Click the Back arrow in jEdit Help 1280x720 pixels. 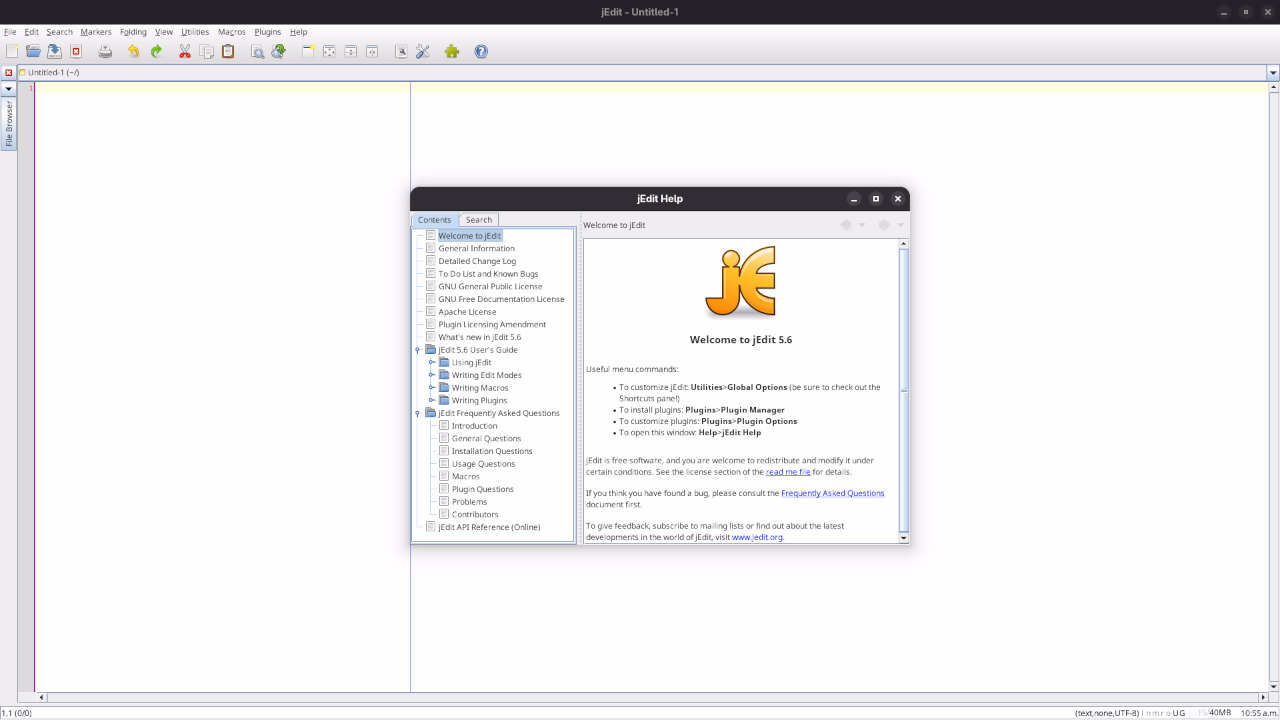click(x=847, y=225)
